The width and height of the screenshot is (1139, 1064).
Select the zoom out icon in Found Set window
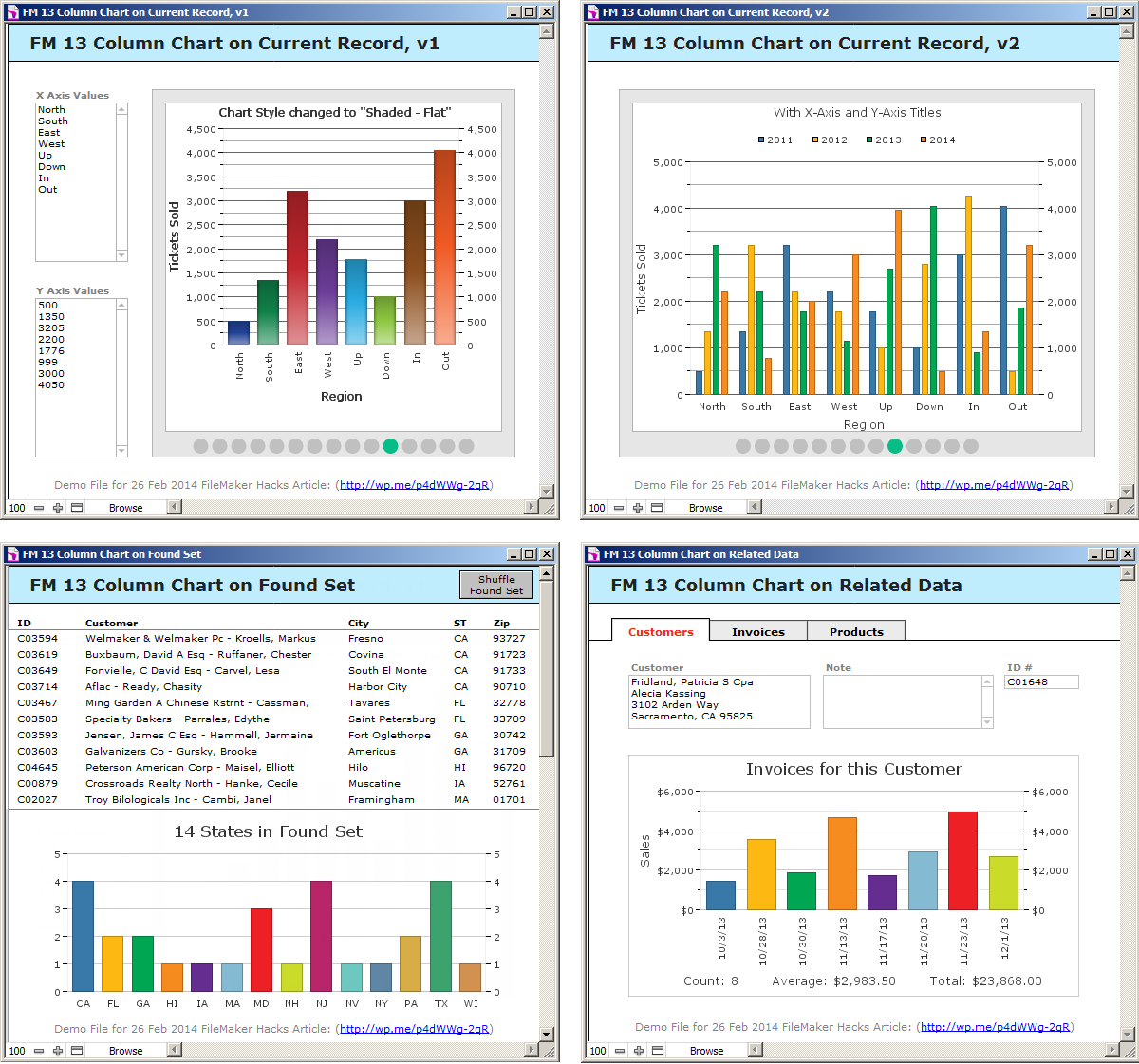[38, 1051]
